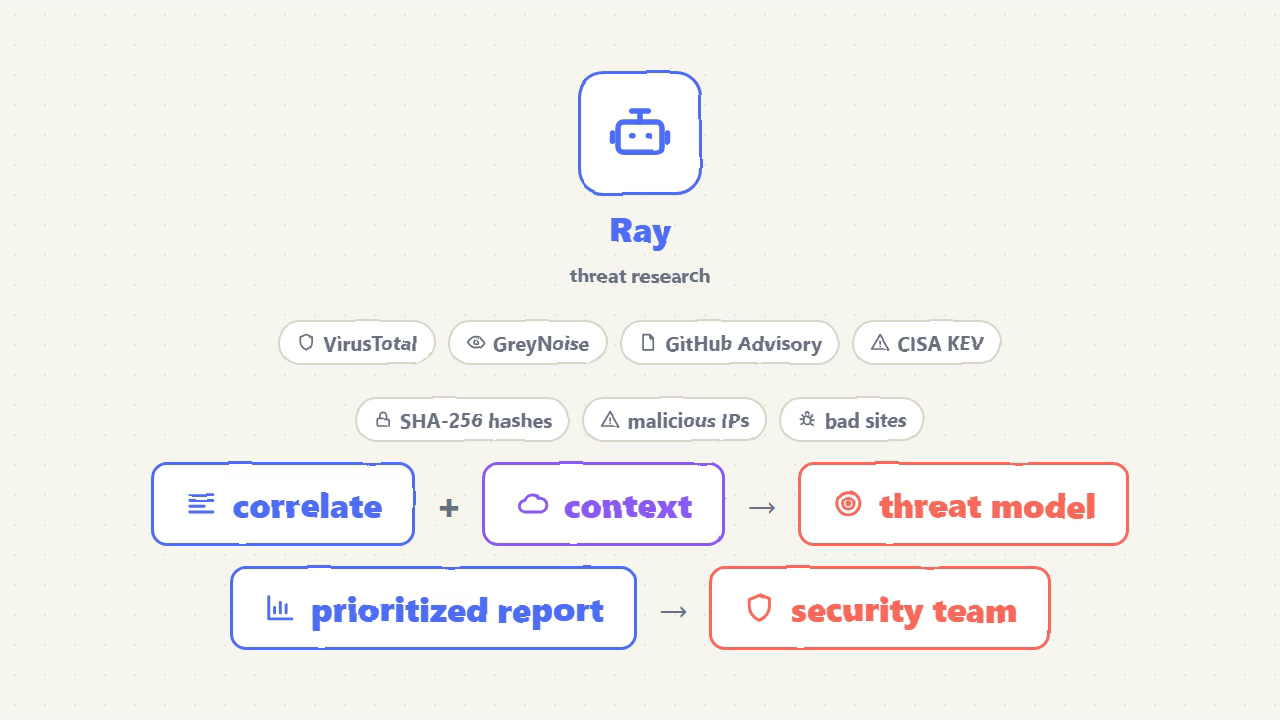This screenshot has width=1280, height=720.
Task: Select the bad sites chip label
Action: point(865,420)
